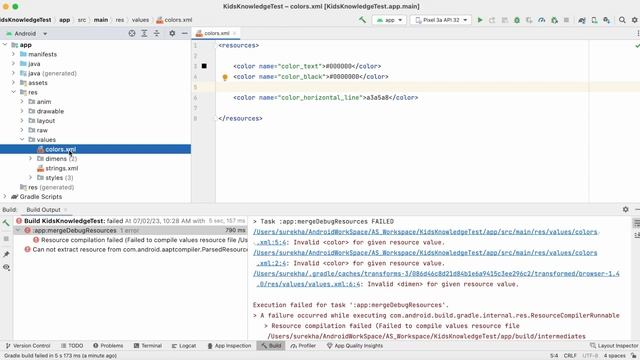This screenshot has width=640, height=360.
Task: Click the Make Project hammer icon
Action: click(x=362, y=20)
